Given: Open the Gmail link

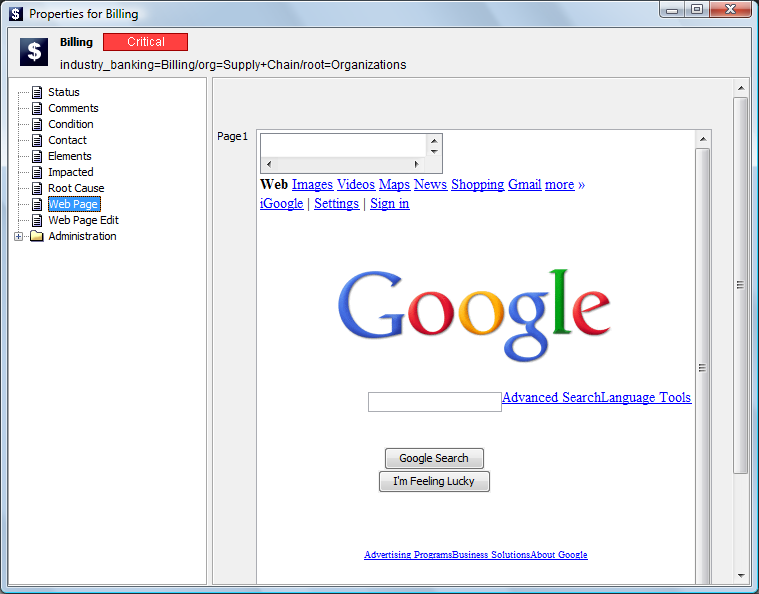Looking at the screenshot, I should [525, 184].
